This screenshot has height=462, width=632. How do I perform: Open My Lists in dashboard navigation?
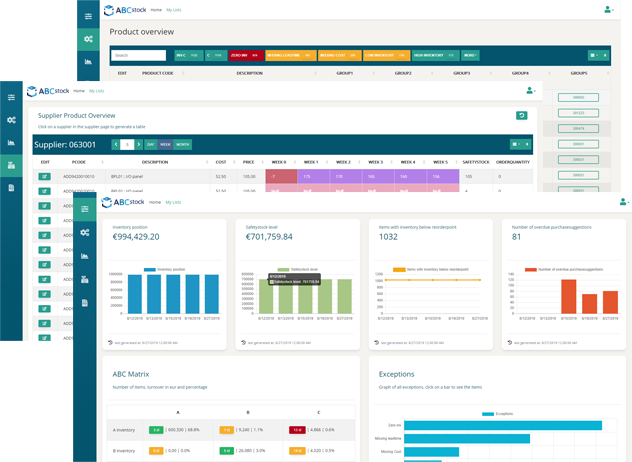point(172,202)
